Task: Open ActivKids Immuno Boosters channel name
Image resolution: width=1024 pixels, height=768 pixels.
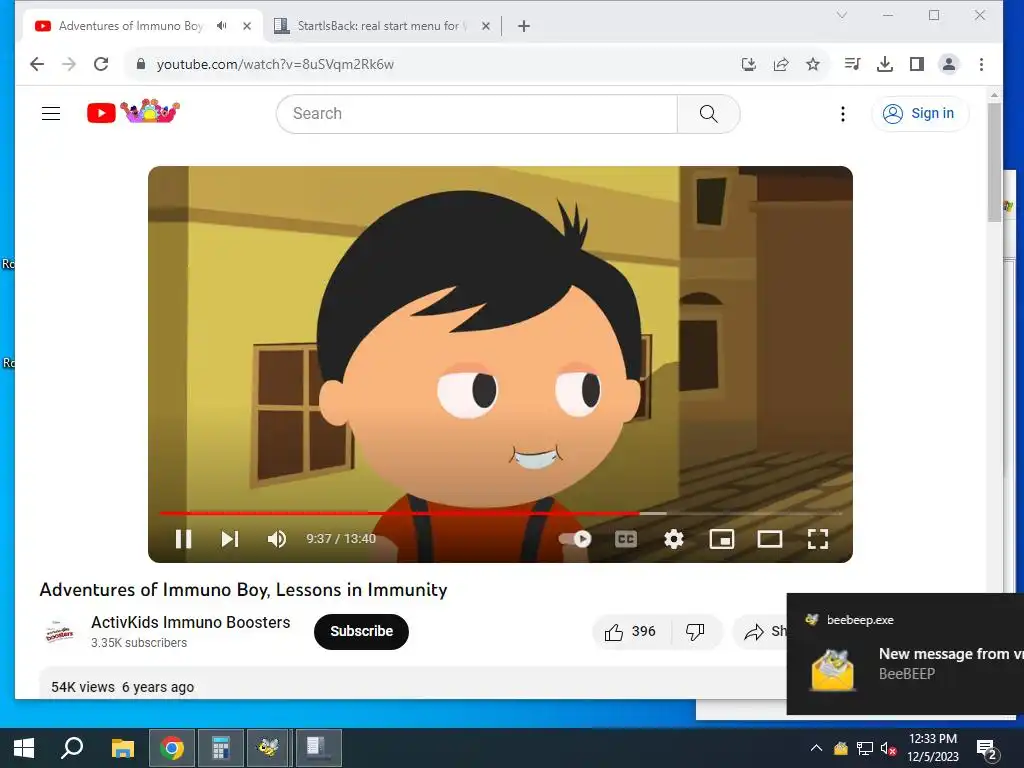Action: pos(191,622)
